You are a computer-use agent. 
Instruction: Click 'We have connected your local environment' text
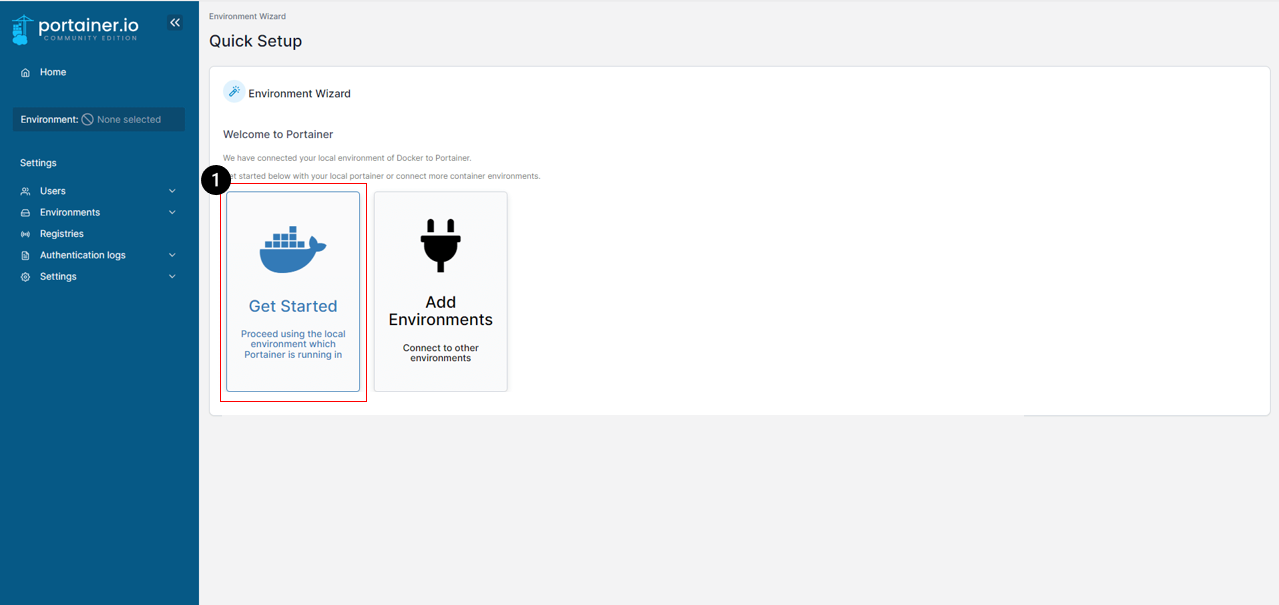pos(347,158)
